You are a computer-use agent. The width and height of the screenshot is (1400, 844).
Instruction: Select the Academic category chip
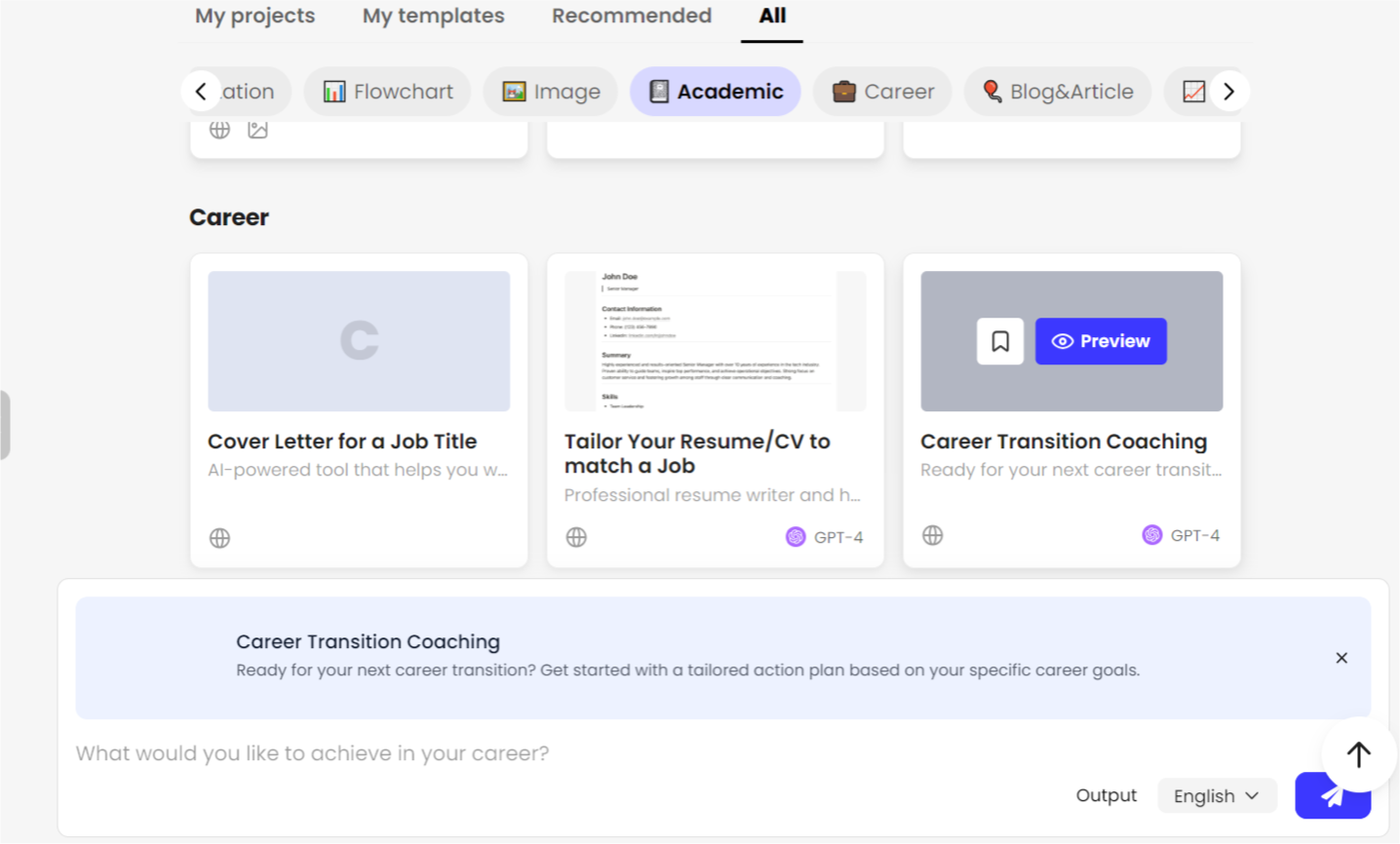pyautogui.click(x=715, y=92)
